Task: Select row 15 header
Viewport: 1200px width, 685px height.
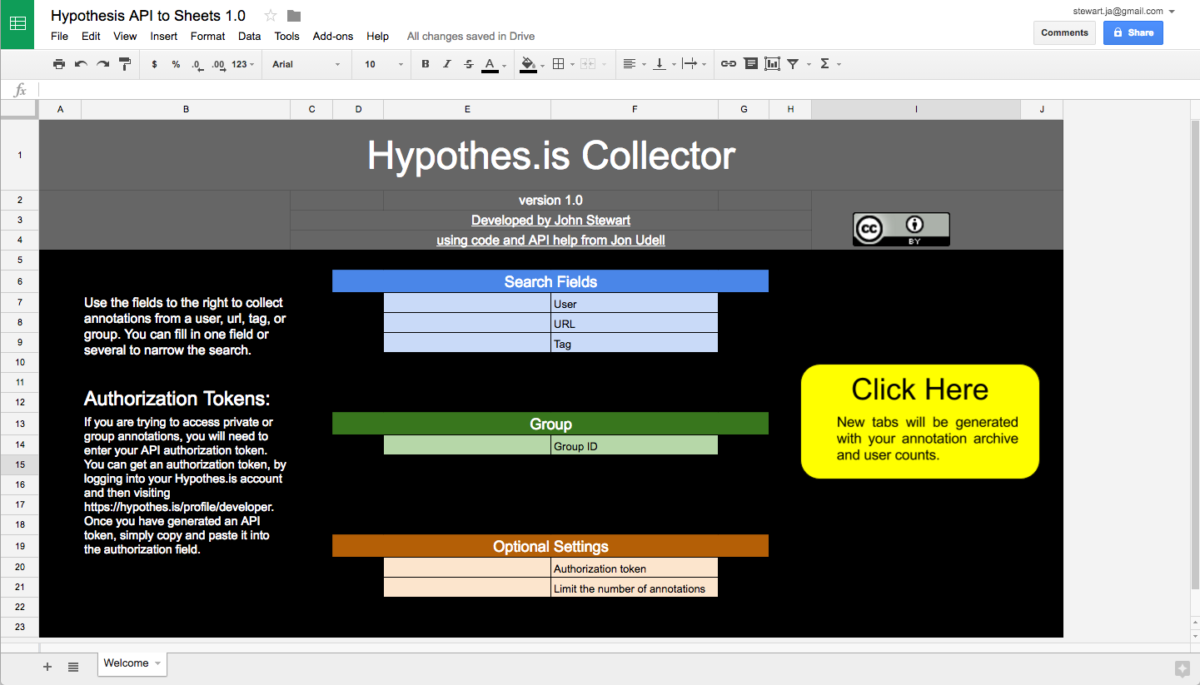Action: point(19,465)
